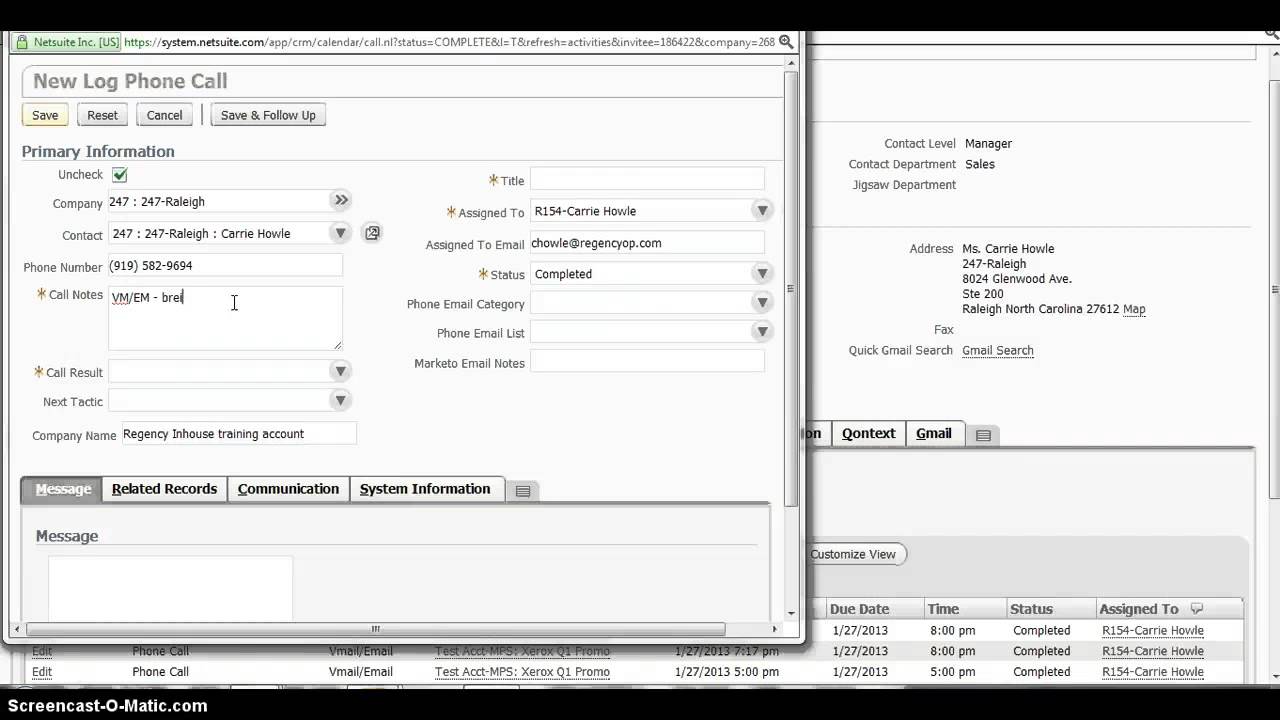The width and height of the screenshot is (1280, 720).
Task: Click the Marketo Email Notes field
Action: pos(647,362)
